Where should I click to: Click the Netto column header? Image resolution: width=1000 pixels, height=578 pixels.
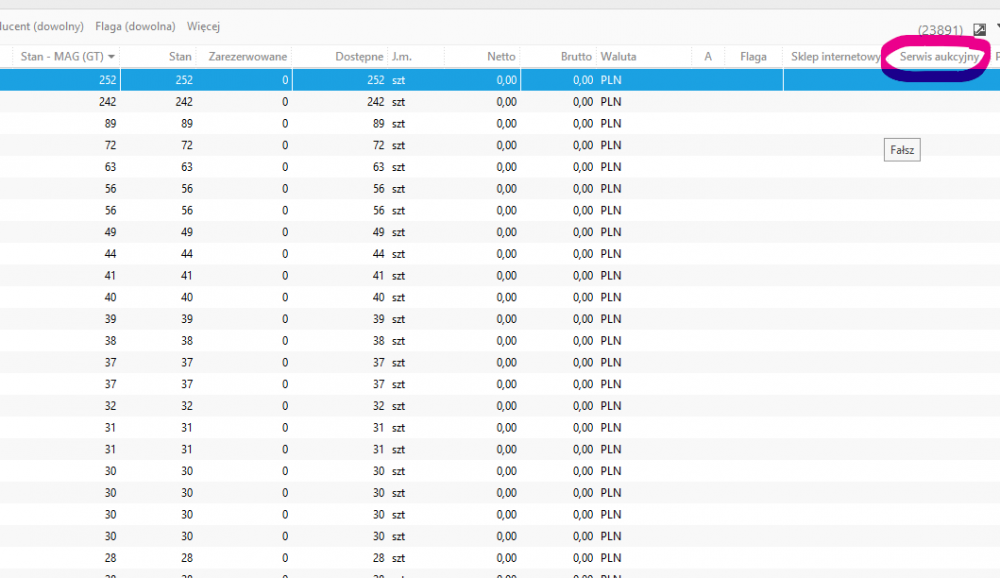tap(501, 57)
